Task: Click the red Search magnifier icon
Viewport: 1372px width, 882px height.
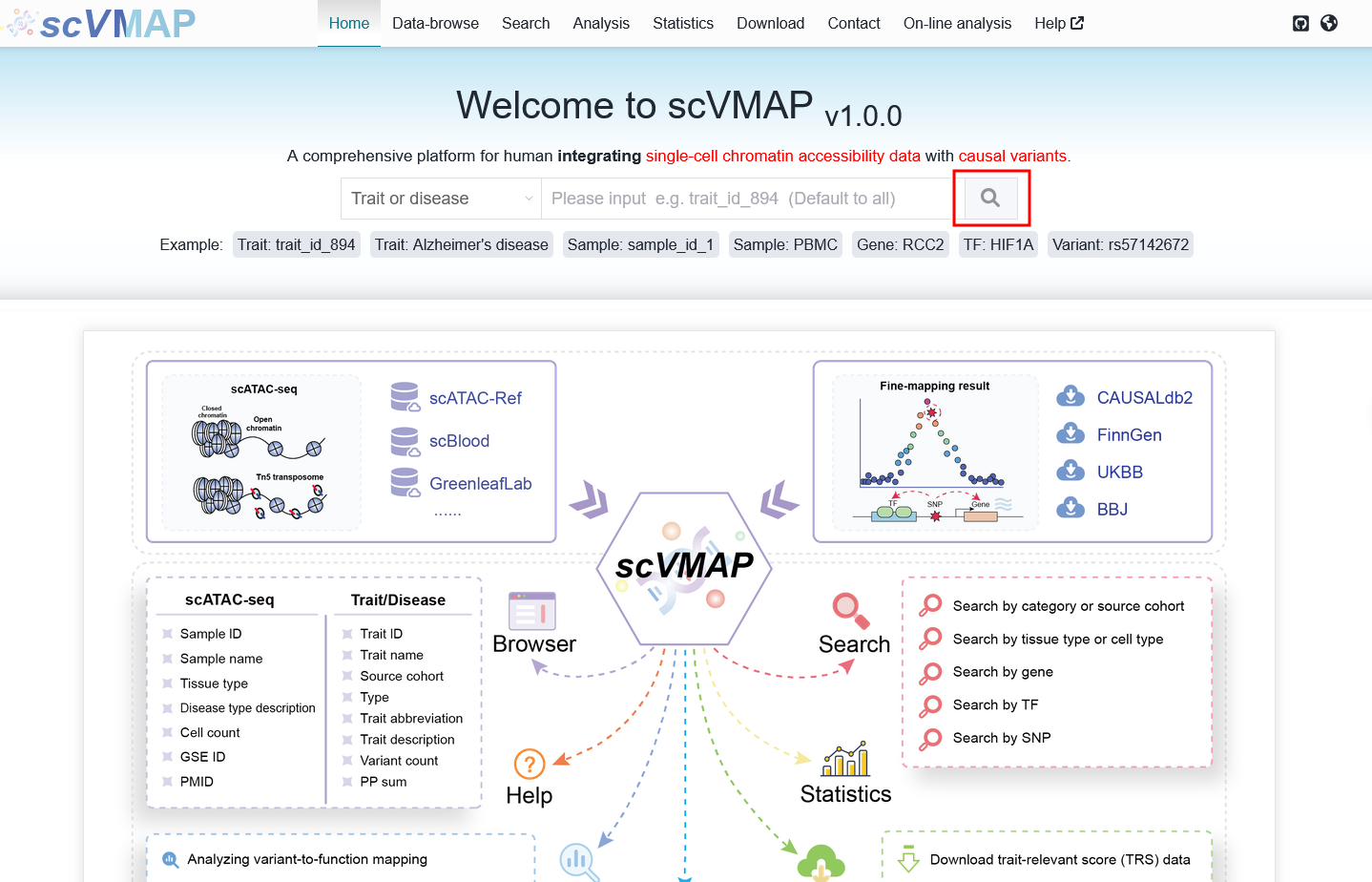Action: (x=850, y=611)
